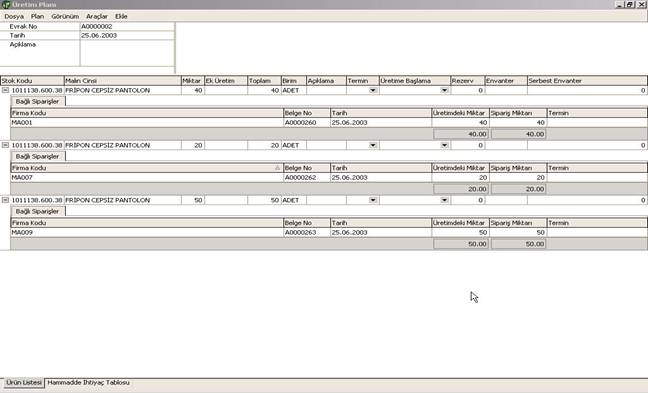
Task: Open Termin dropdown in the row with 50
Action: tap(373, 200)
